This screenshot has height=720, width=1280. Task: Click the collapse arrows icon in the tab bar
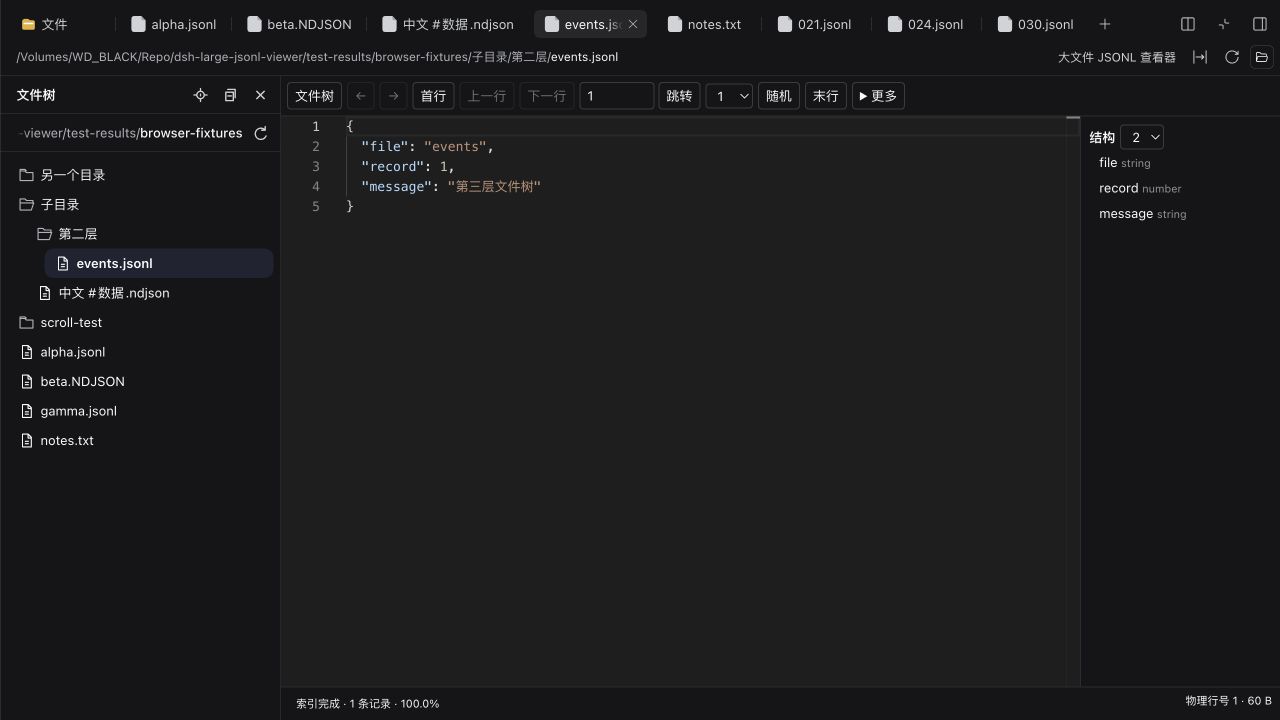(x=1224, y=24)
